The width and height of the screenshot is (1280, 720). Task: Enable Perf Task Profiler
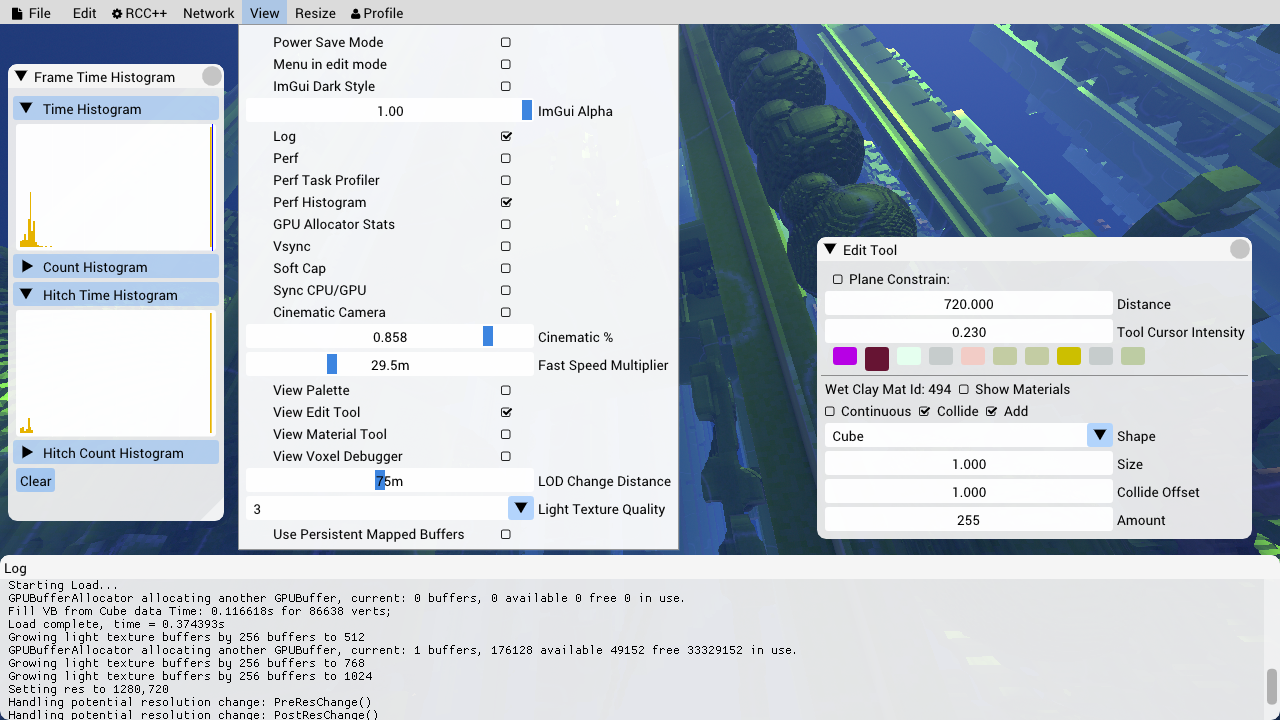[506, 180]
